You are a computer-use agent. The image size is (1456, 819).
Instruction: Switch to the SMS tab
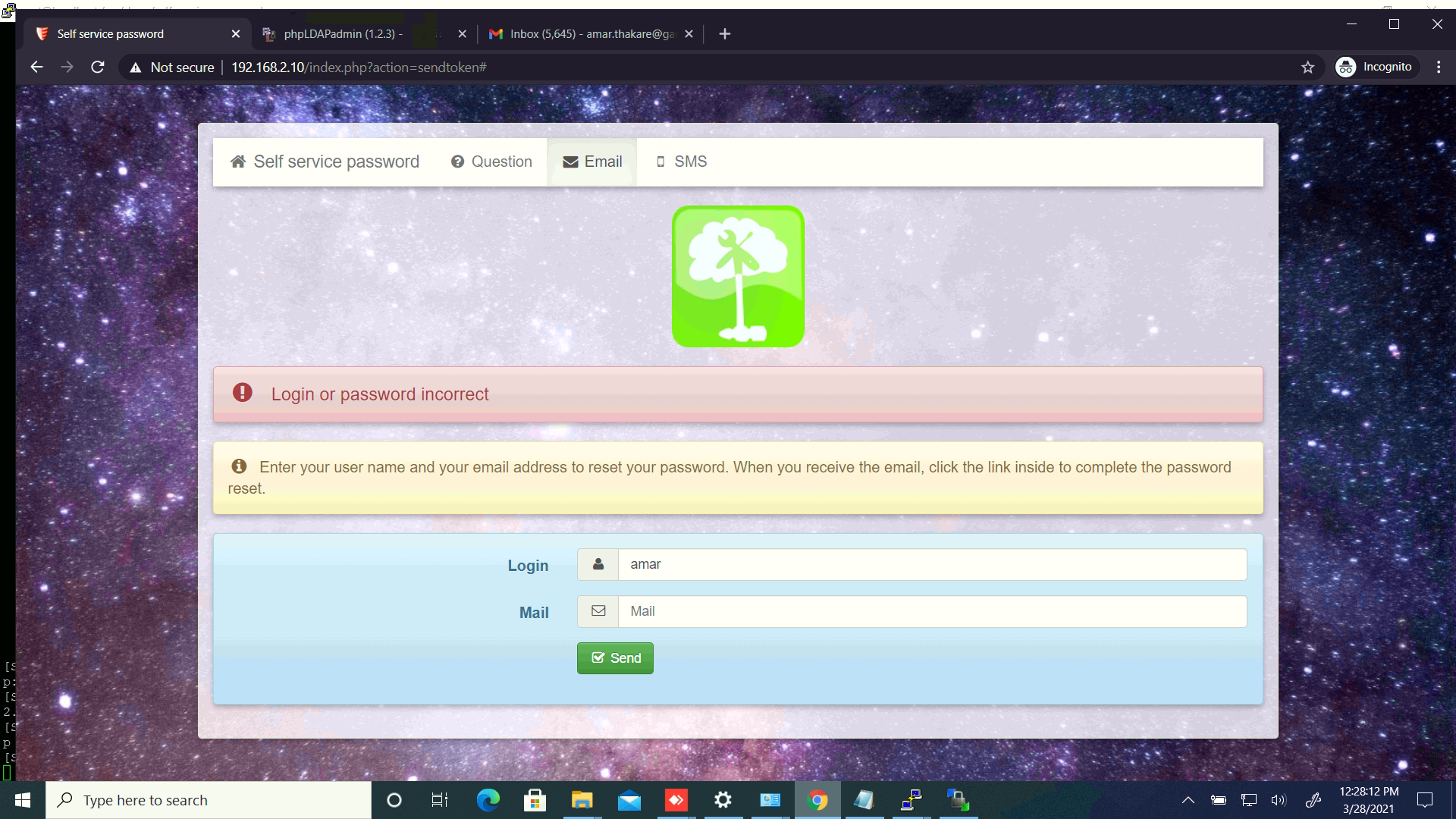click(x=681, y=162)
